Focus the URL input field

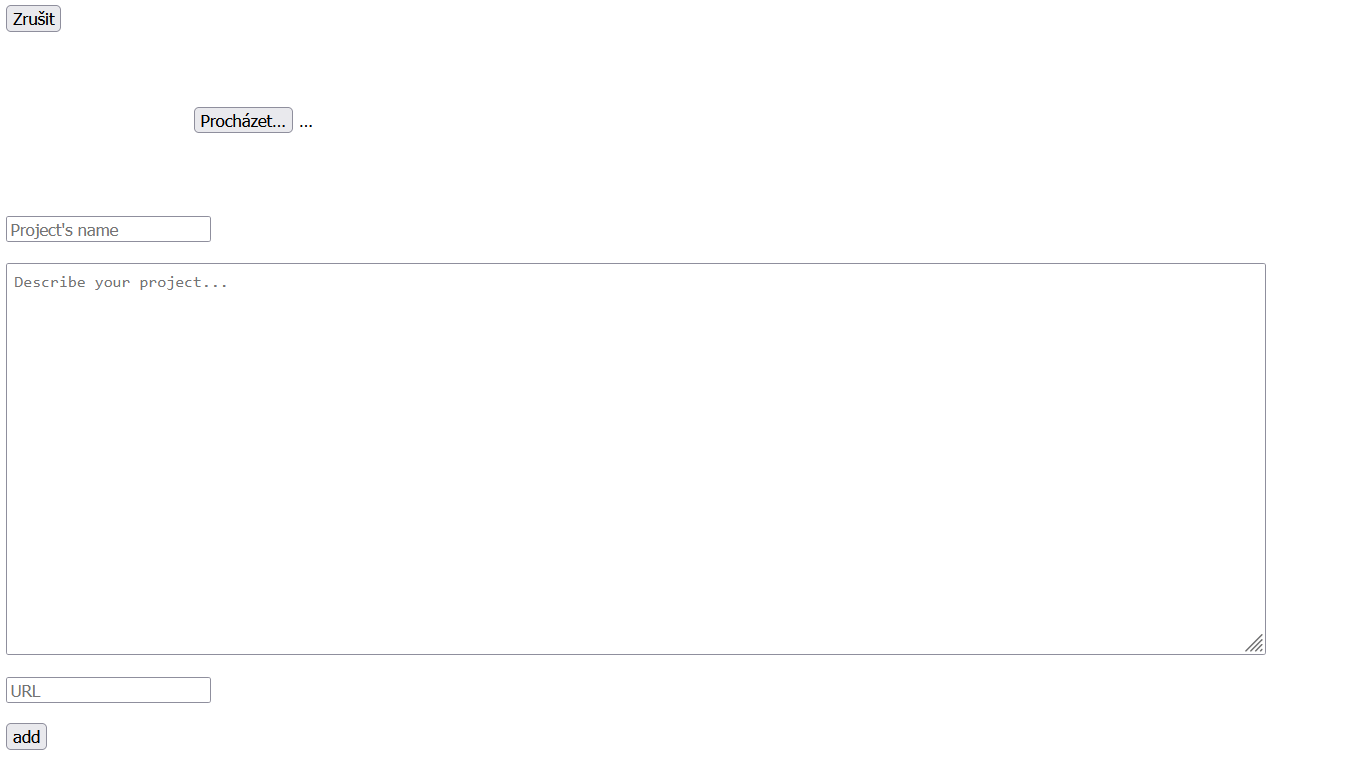pyautogui.click(x=108, y=691)
